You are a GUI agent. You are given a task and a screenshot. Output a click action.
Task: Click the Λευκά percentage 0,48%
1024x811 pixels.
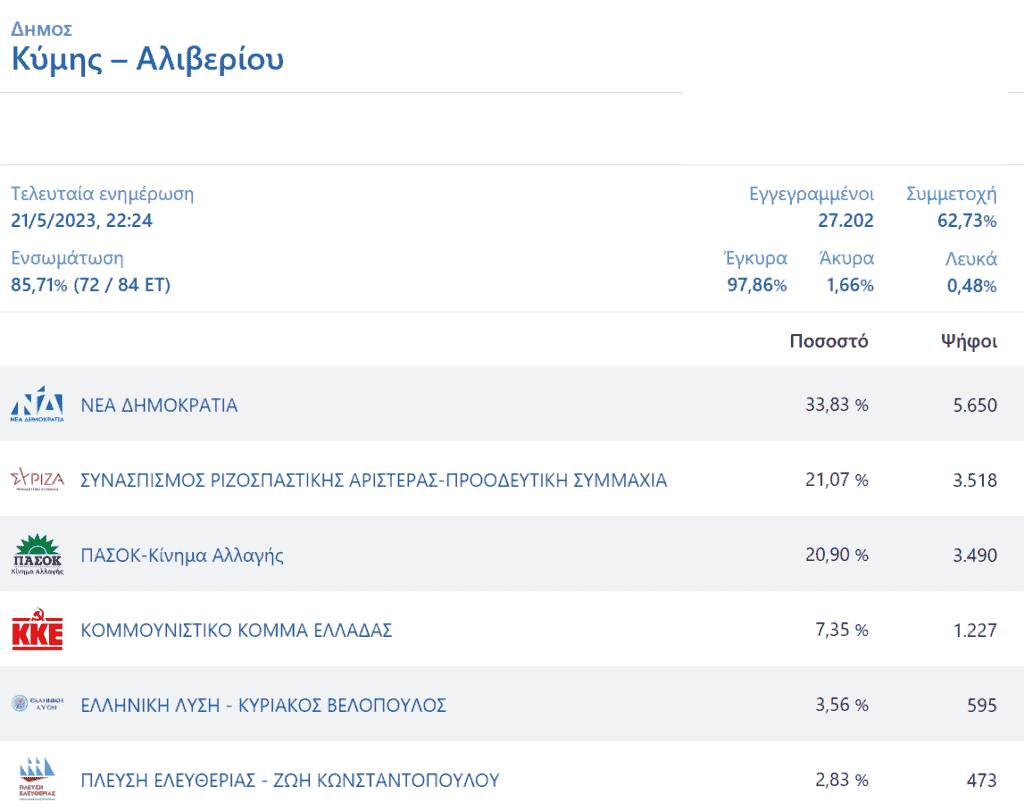click(x=971, y=286)
